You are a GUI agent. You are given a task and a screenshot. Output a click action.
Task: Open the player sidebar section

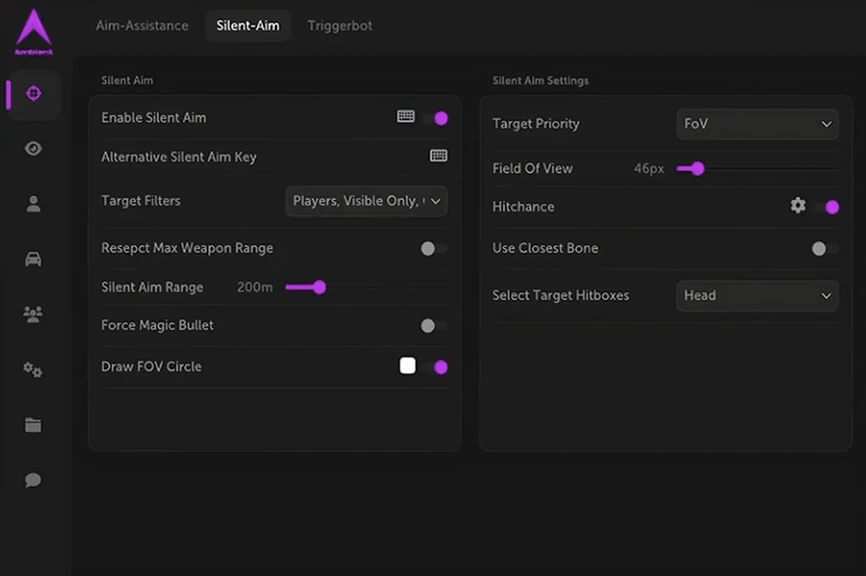[x=33, y=204]
